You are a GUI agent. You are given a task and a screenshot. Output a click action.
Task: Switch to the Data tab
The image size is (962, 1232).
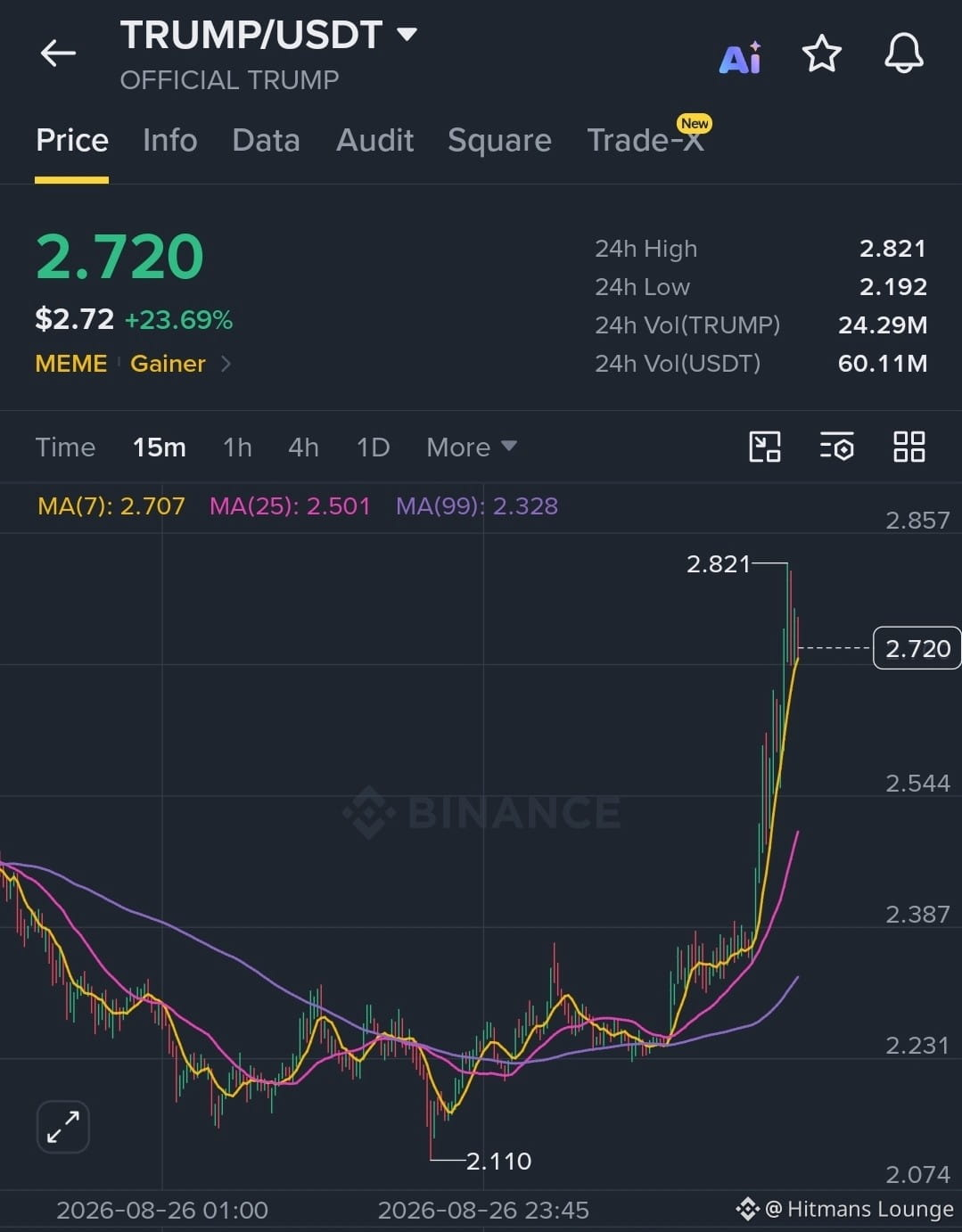coord(266,141)
